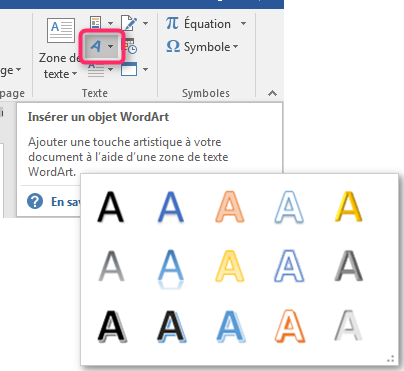This screenshot has width=404, height=371.
Task: Click the blue question mark help icon
Action: pos(35,201)
